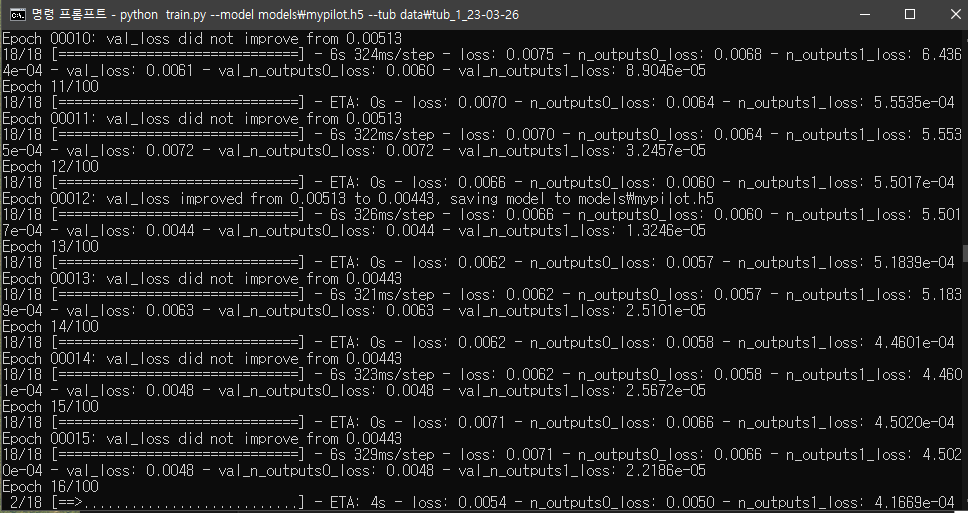Click the text 'Epoch 14/100'
Image resolution: width=968 pixels, height=513 pixels.
pos(50,327)
